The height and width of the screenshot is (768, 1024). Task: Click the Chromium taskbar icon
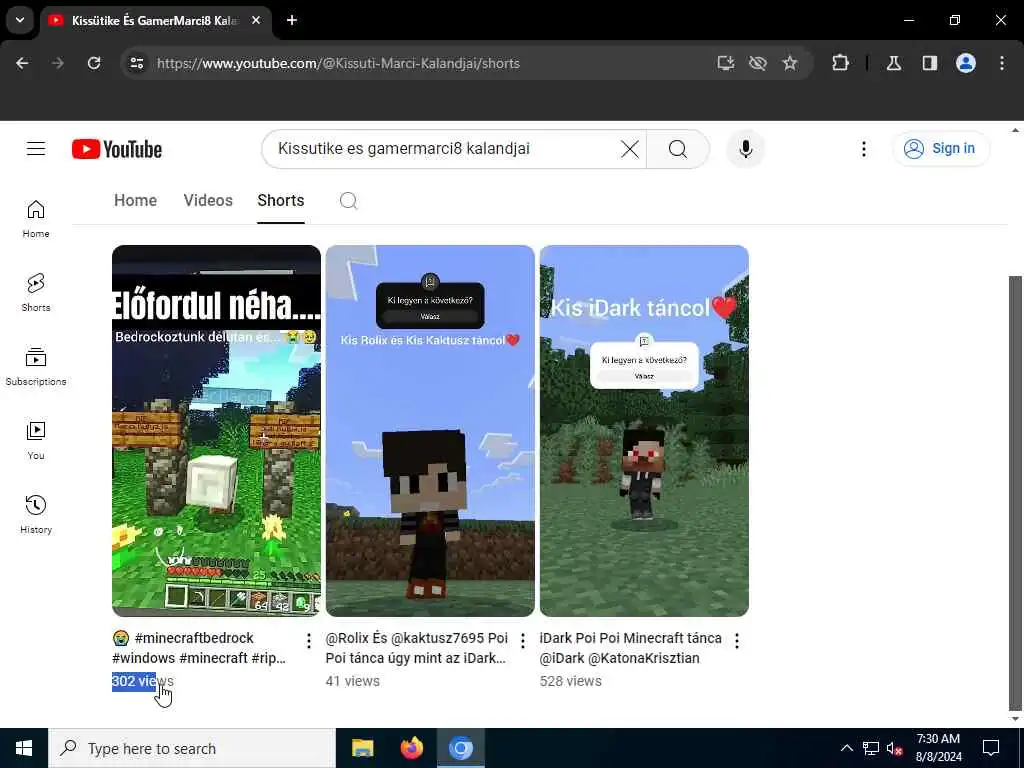(460, 748)
